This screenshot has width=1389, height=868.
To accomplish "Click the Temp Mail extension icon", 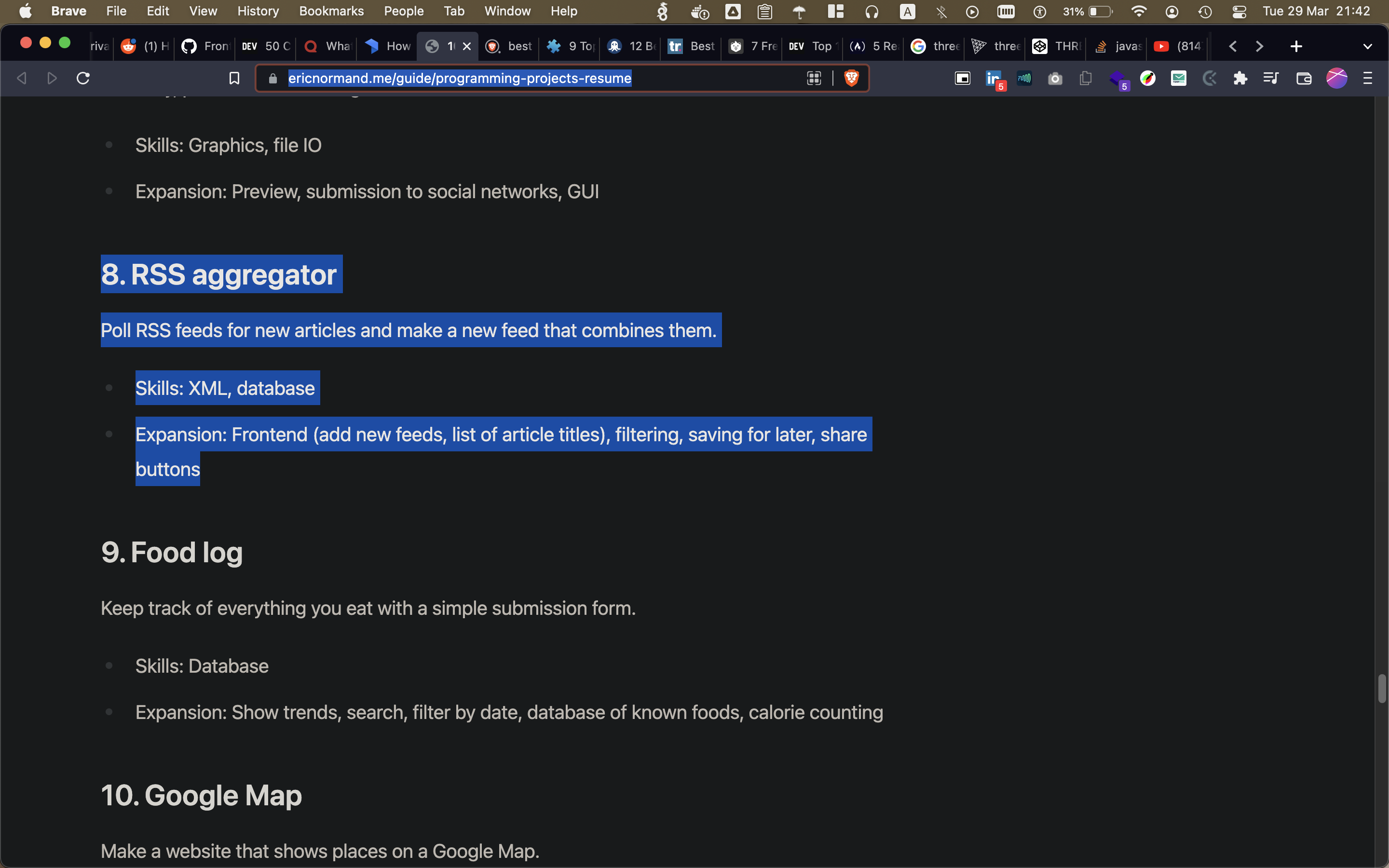I will (x=1178, y=79).
